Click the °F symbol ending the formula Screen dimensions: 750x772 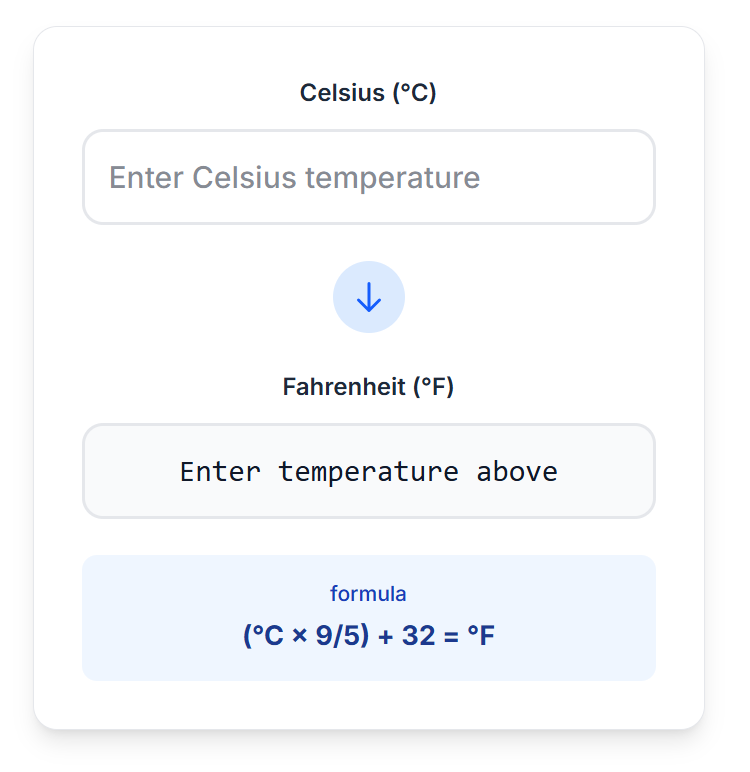tap(481, 635)
